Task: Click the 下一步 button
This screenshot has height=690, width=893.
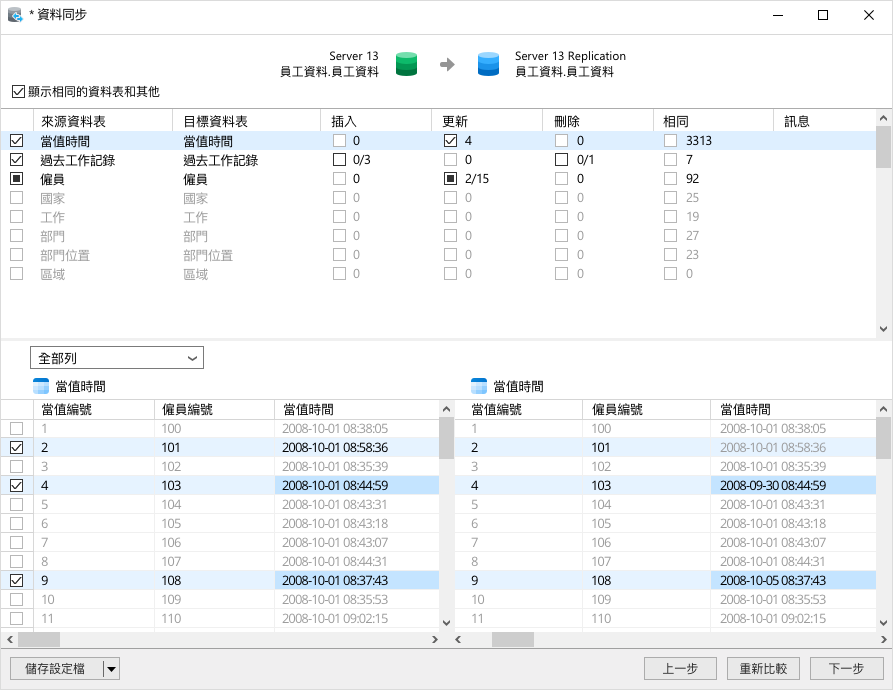Action: [846, 669]
